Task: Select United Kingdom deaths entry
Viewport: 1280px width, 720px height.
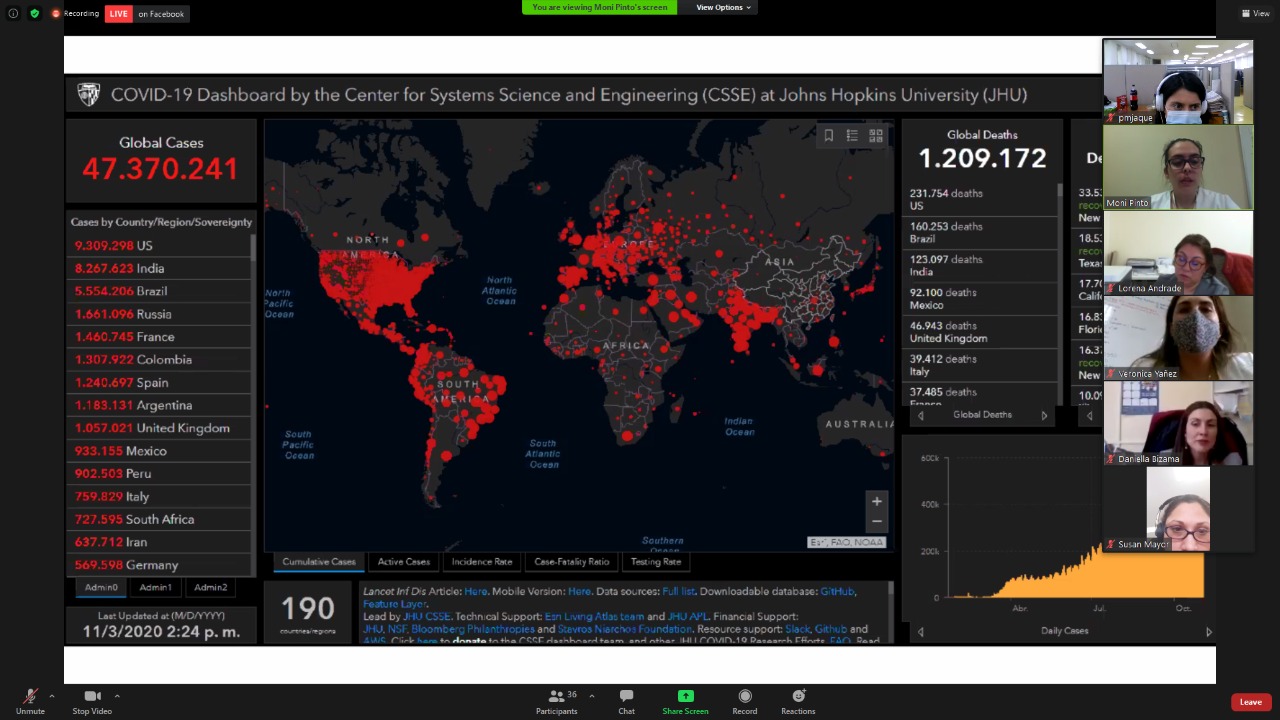Action: click(981, 331)
